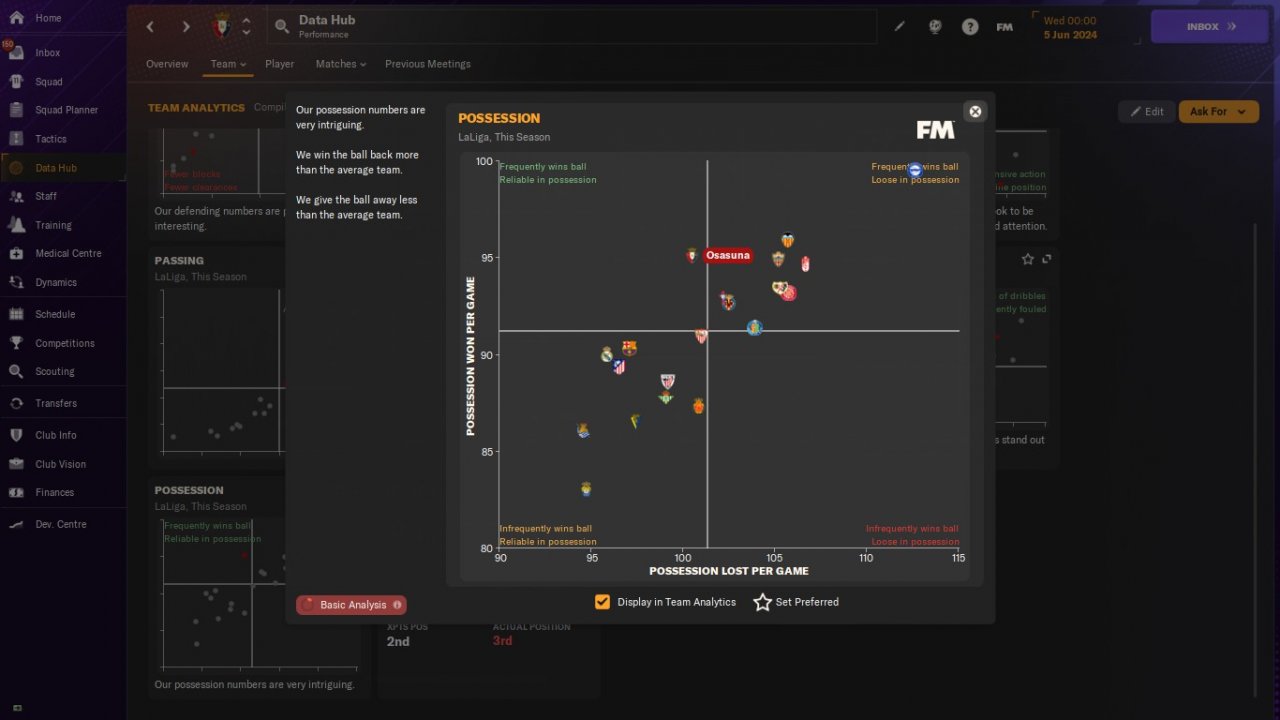
Task: Click the lowest team badge on the chart
Action: (x=586, y=489)
